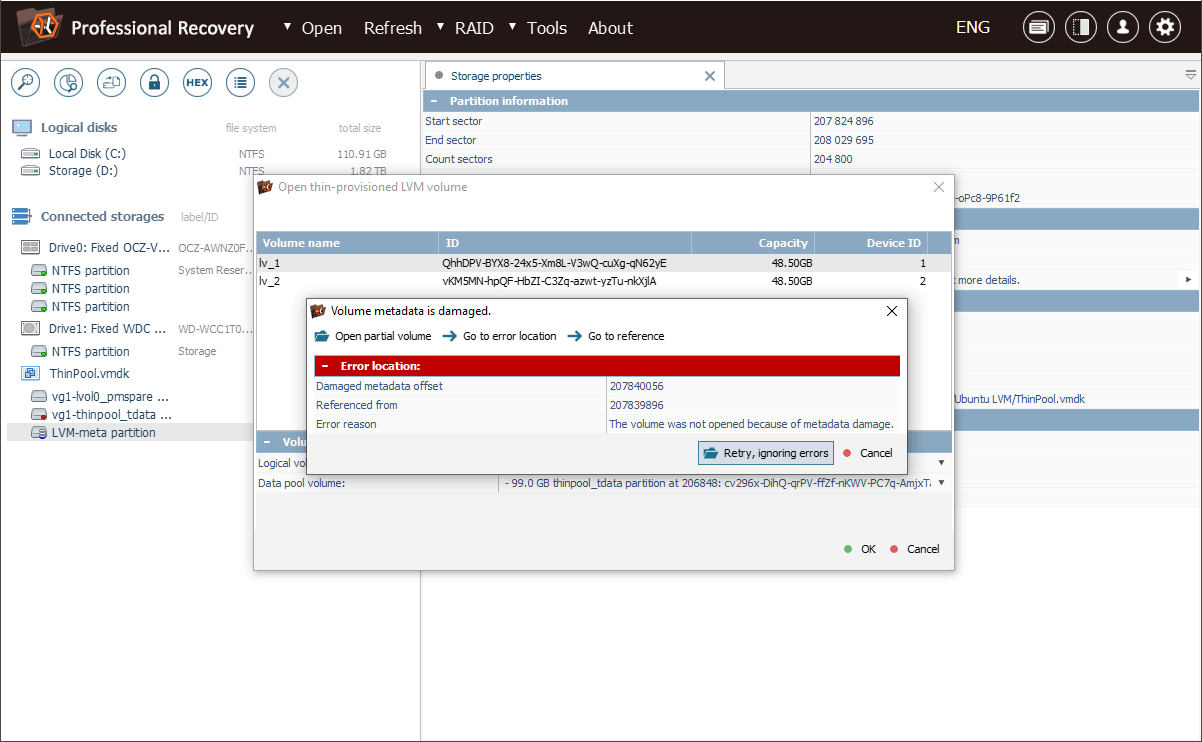This screenshot has width=1202, height=742.
Task: Open the Logical volume dropdown arrow
Action: pos(941,463)
